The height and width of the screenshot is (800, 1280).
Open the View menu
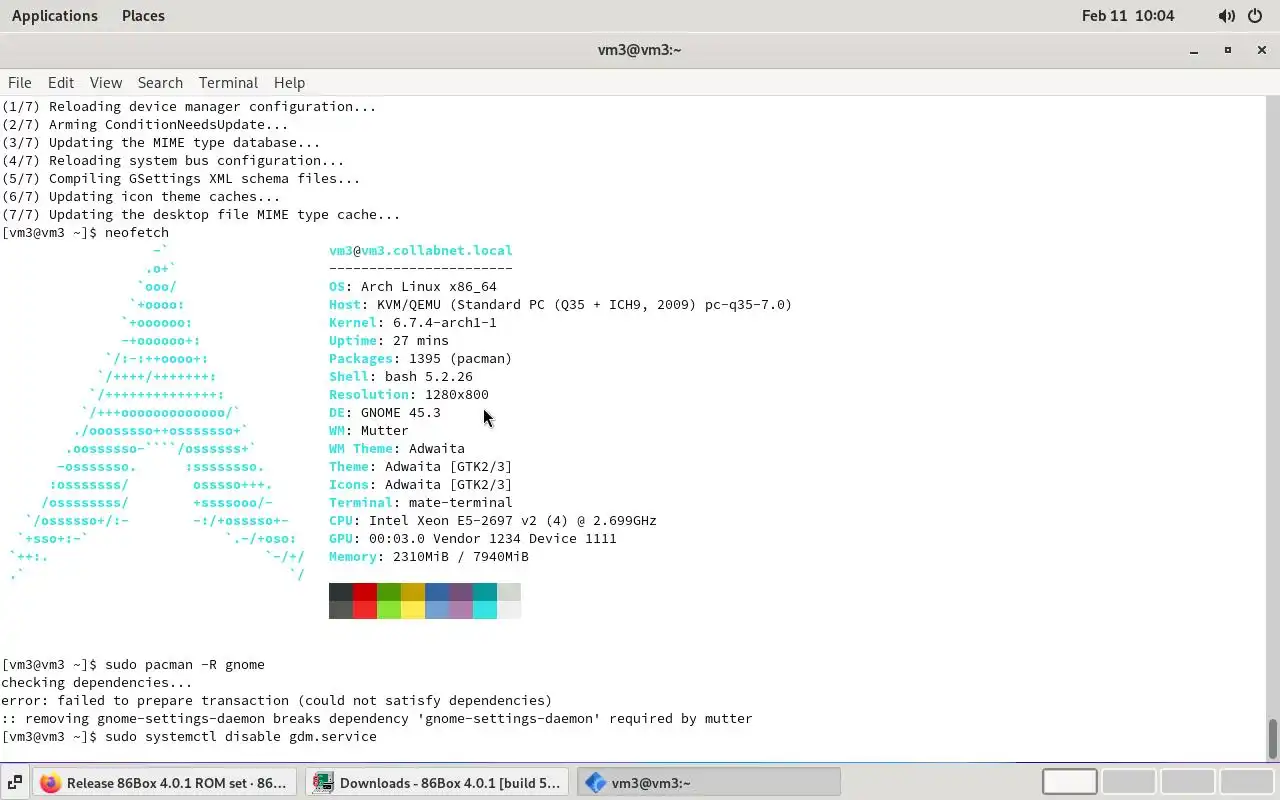(105, 83)
